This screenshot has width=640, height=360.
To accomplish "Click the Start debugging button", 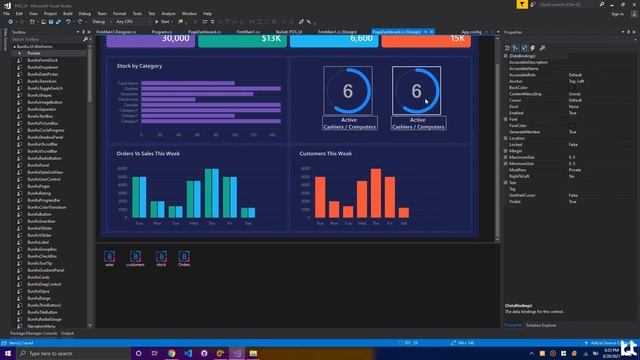I will [162, 22].
